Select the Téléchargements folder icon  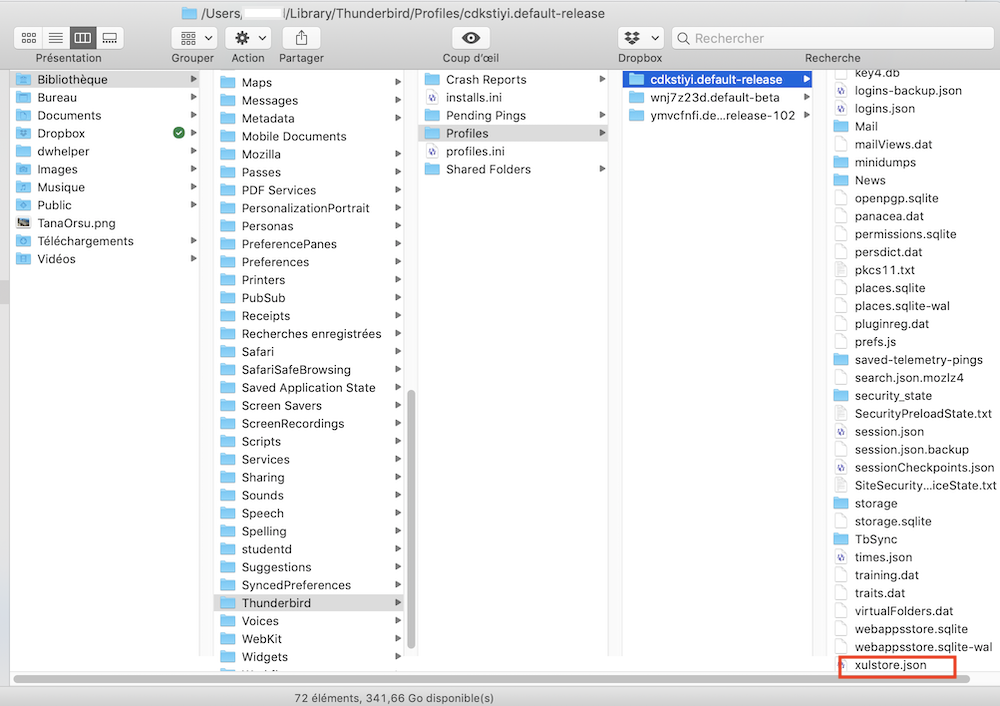point(24,241)
